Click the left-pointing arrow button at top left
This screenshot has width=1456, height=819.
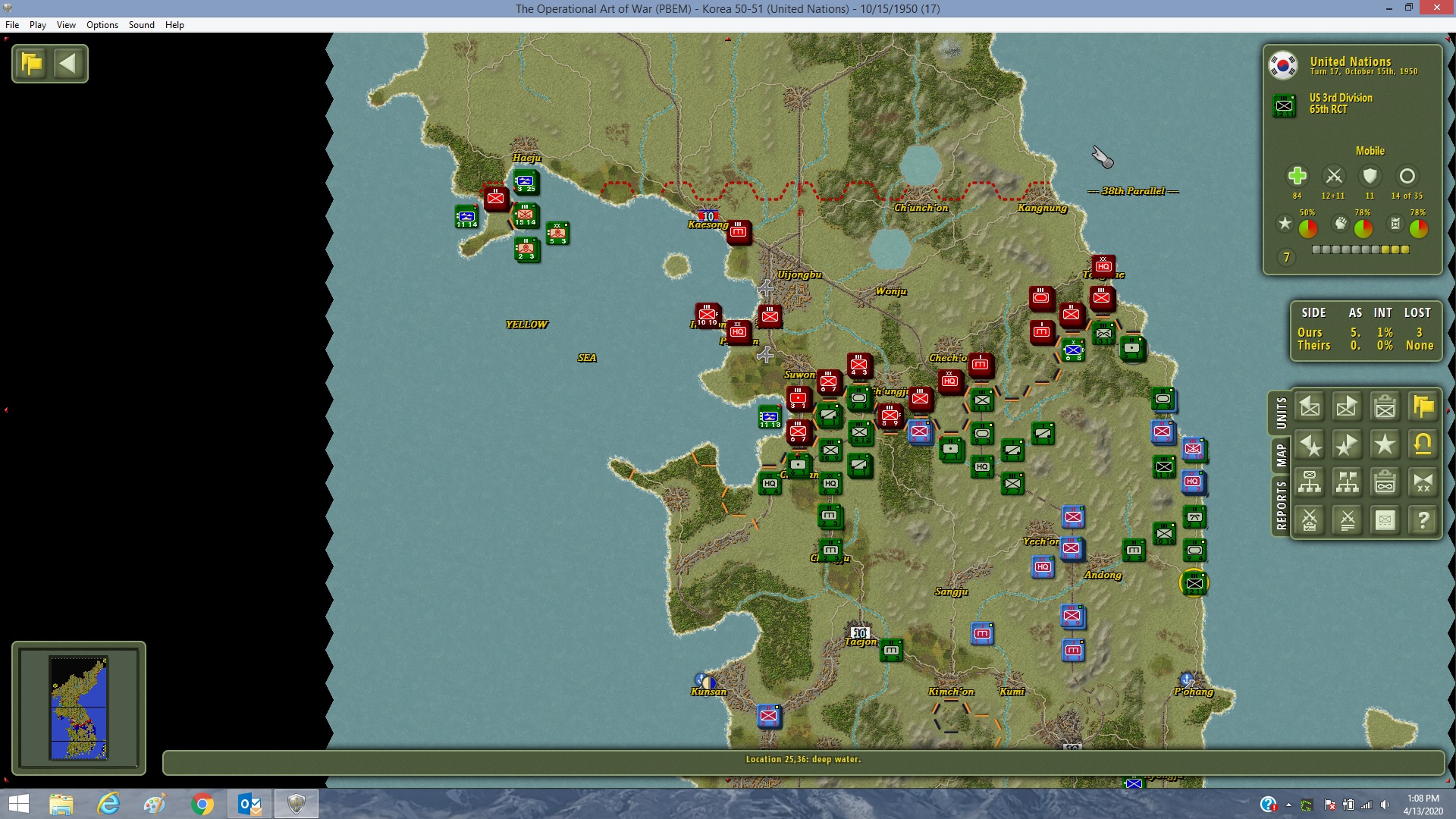pyautogui.click(x=67, y=64)
